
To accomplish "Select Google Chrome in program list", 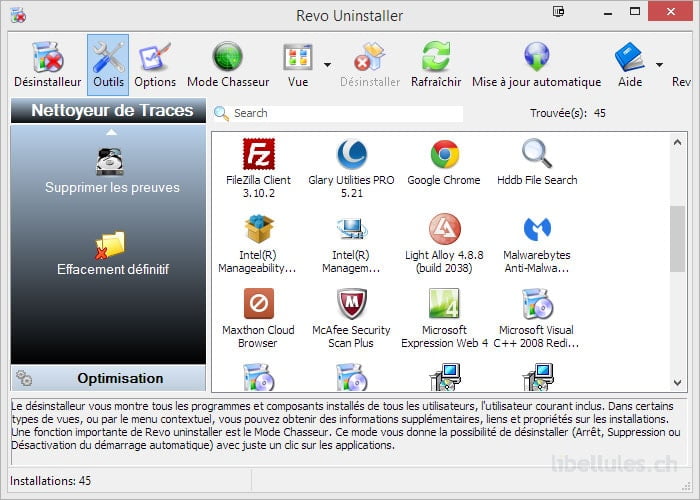I will click(x=444, y=162).
